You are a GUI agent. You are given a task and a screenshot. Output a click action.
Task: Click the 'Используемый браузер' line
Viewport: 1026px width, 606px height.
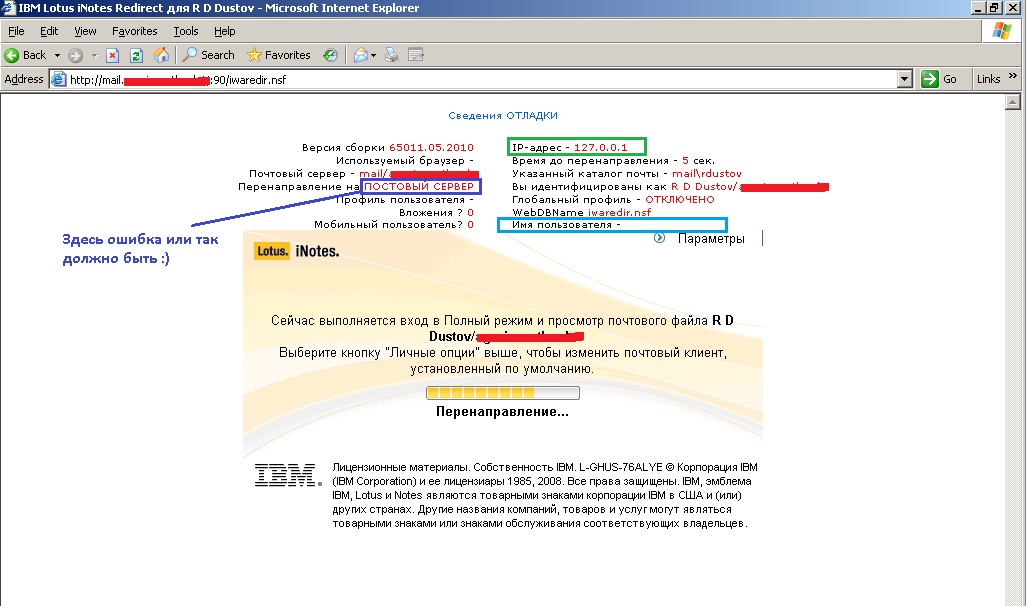click(404, 161)
